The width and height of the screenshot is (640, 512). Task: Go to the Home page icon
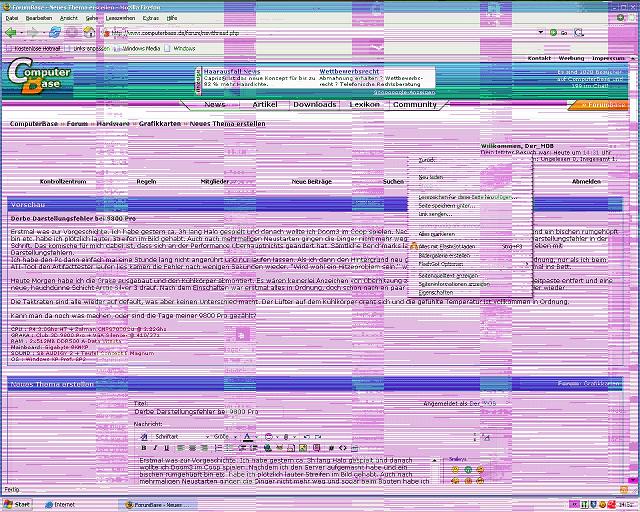[x=89, y=32]
